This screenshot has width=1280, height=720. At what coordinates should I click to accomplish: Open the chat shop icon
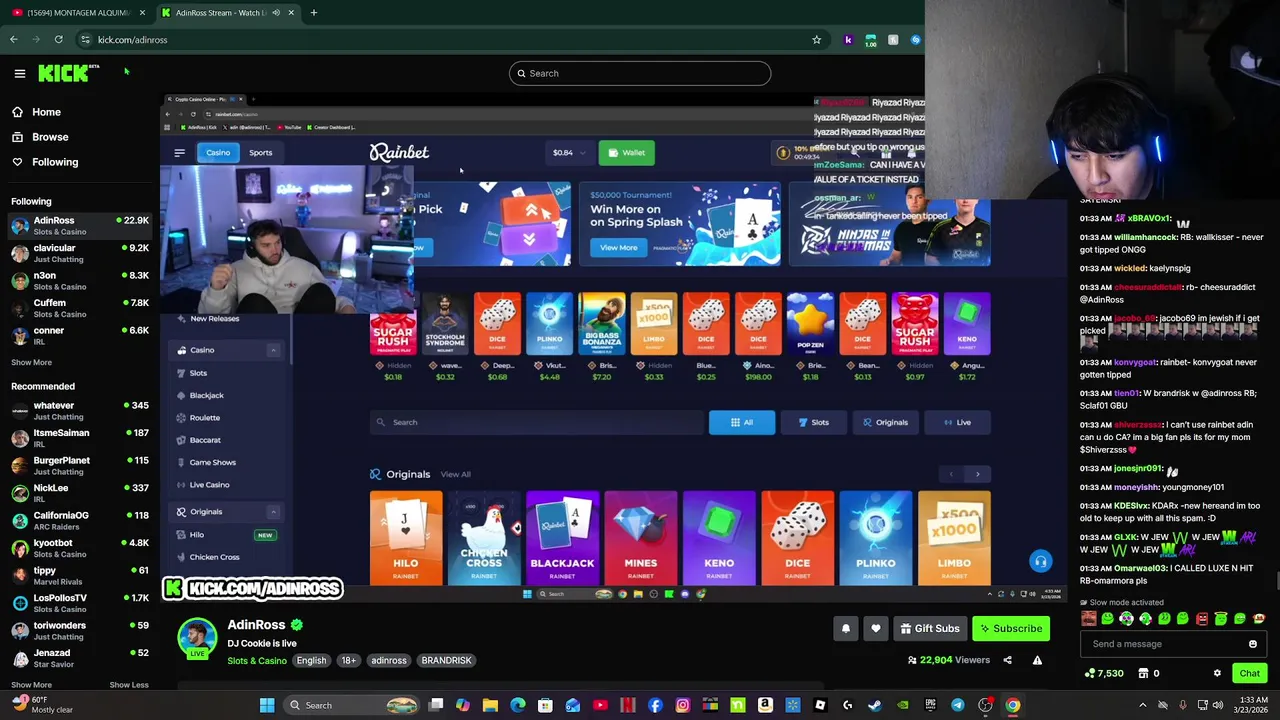pyautogui.click(x=1144, y=674)
